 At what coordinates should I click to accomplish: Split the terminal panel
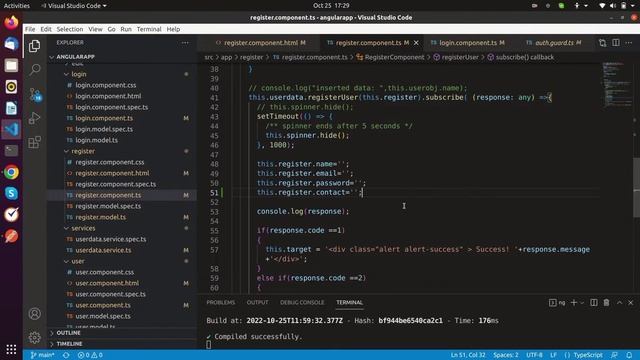pyautogui.click(x=594, y=302)
